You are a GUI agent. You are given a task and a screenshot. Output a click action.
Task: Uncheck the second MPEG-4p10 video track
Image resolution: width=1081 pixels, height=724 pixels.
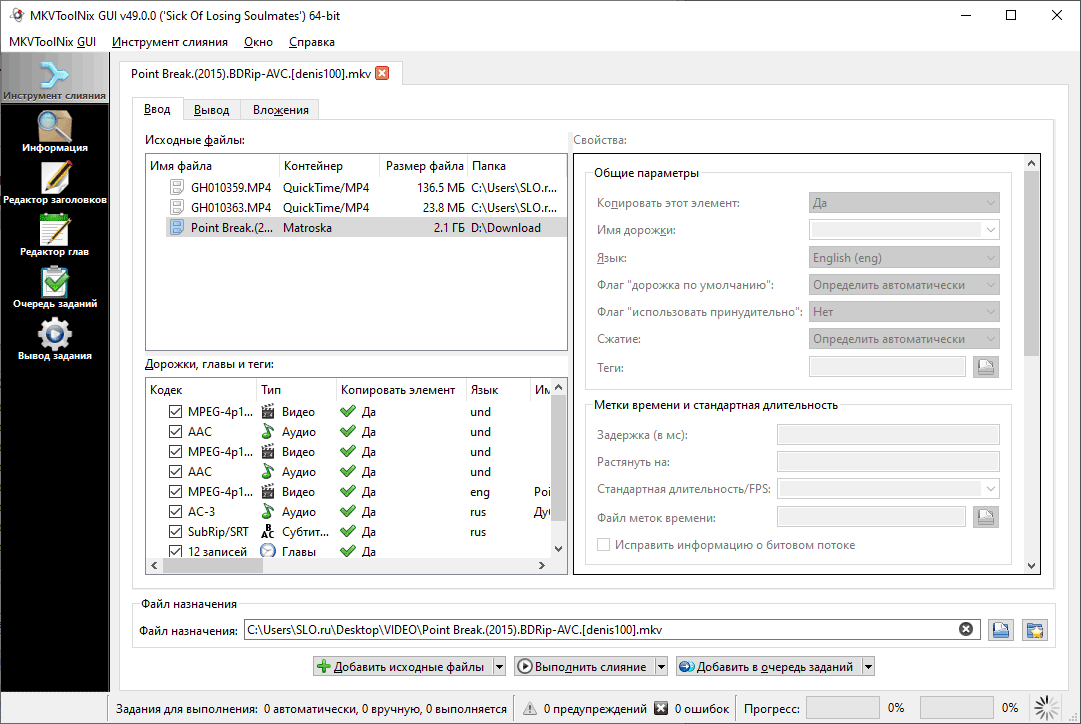[175, 452]
